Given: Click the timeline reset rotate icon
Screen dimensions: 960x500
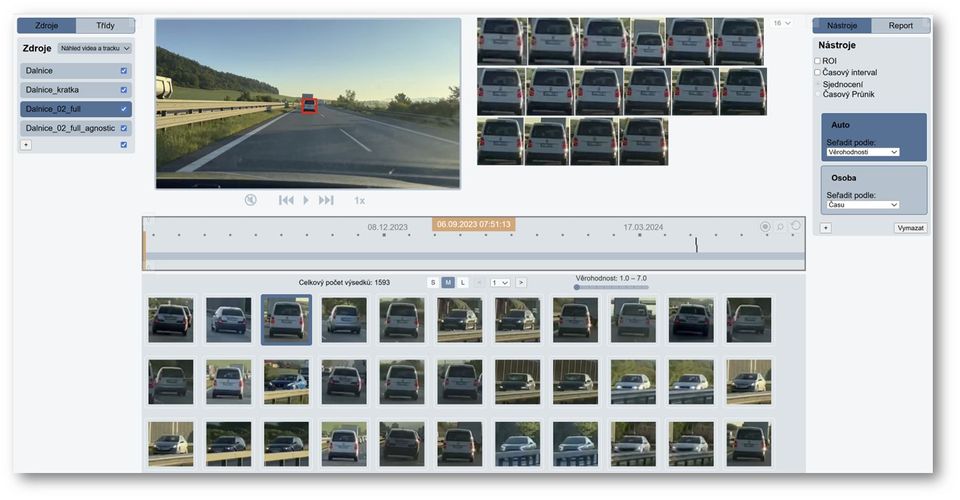Looking at the screenshot, I should click(x=795, y=226).
